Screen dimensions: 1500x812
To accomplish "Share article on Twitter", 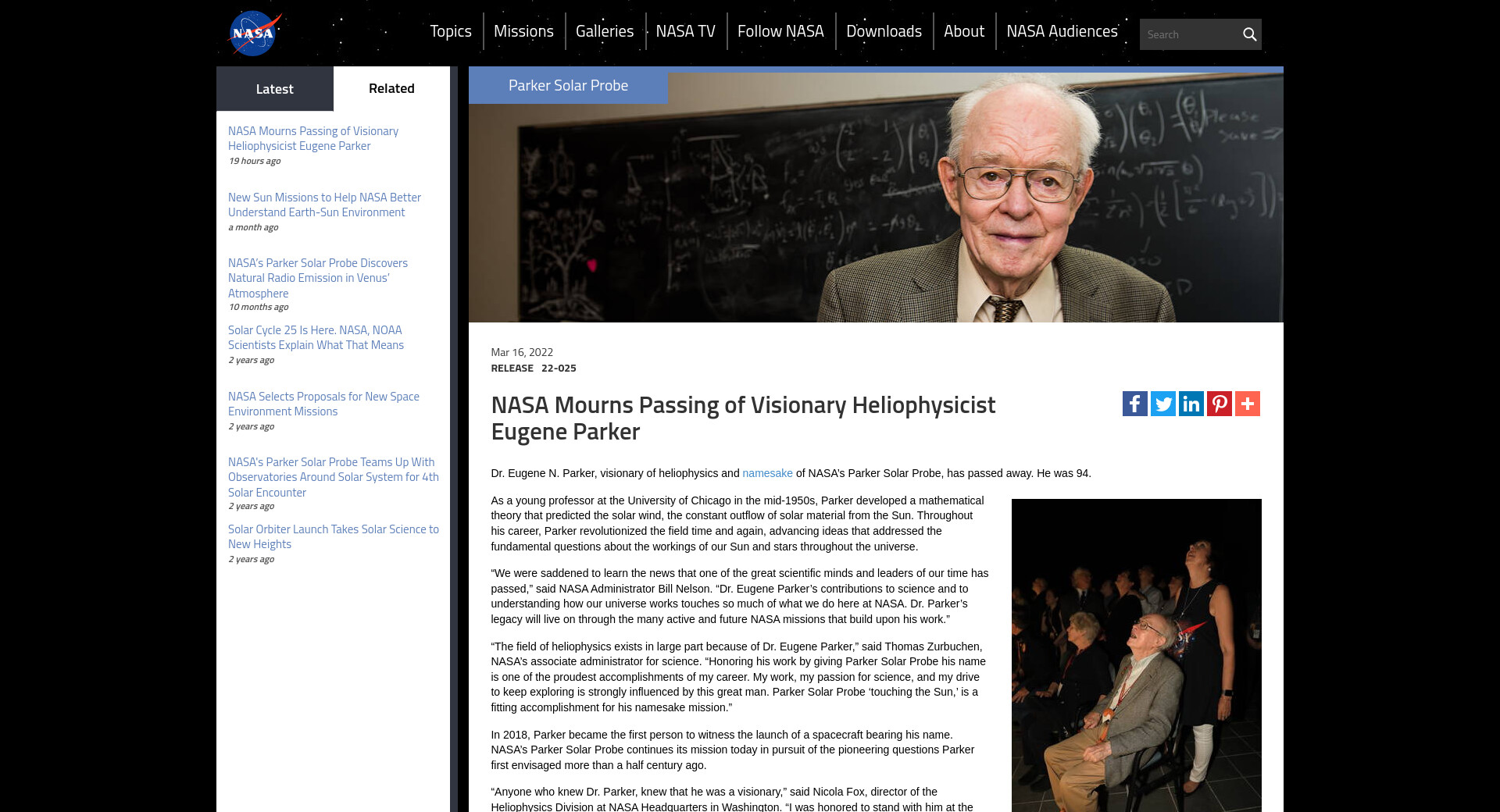I will tap(1162, 404).
